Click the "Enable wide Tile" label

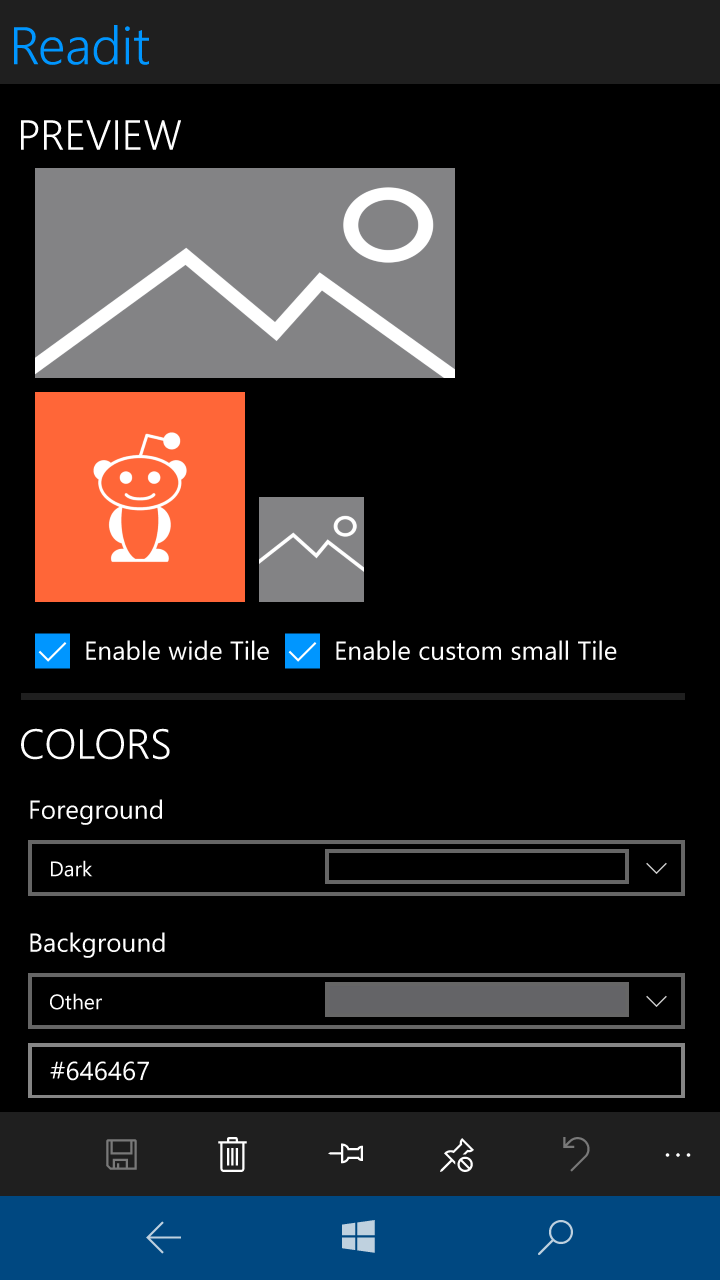tap(177, 651)
